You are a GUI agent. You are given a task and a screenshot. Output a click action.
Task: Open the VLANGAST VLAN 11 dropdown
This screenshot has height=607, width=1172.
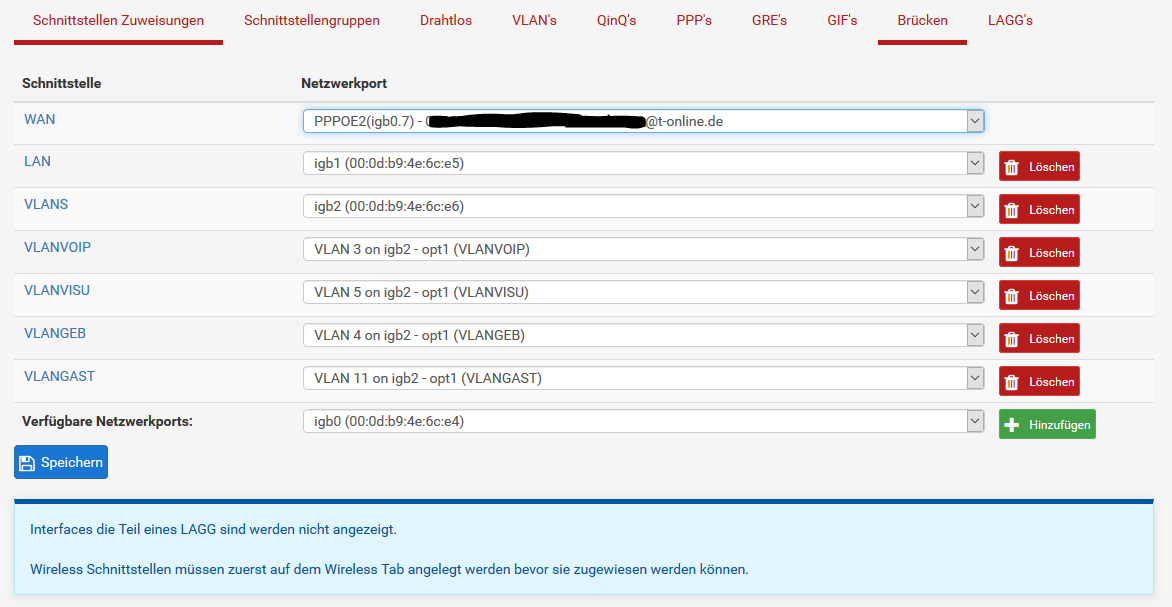643,378
